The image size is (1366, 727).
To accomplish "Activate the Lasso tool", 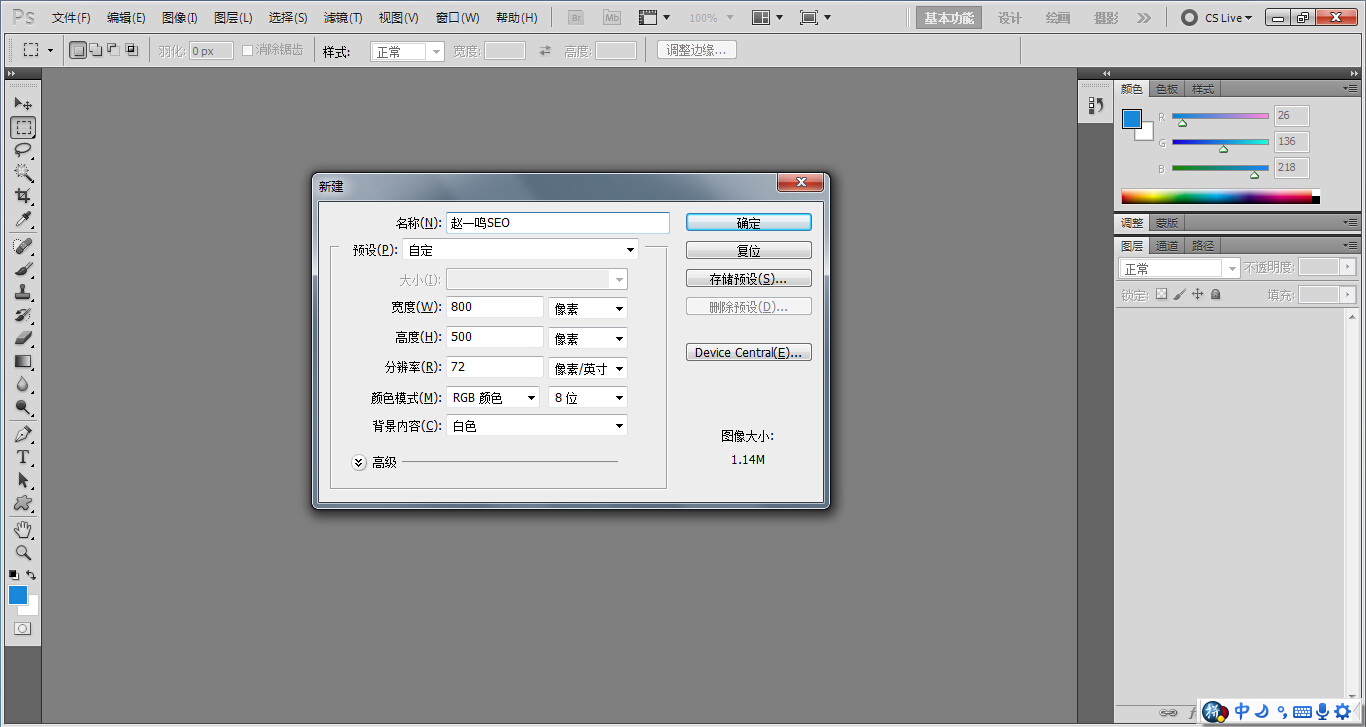I will click(x=23, y=150).
